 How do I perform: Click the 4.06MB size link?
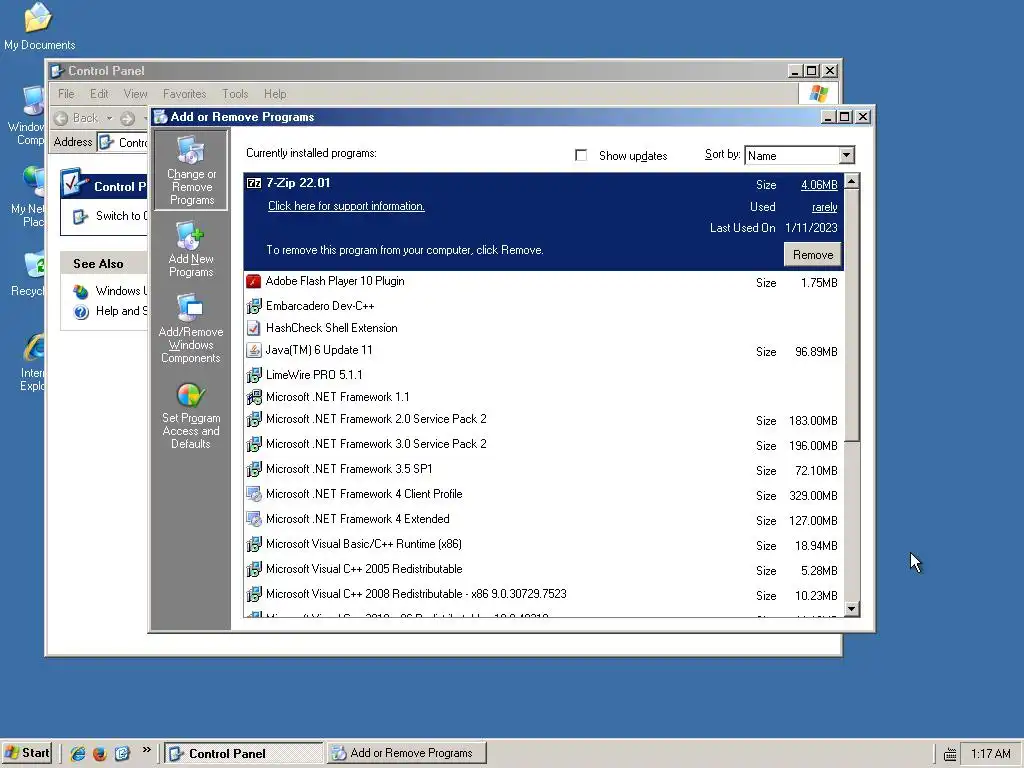819,185
